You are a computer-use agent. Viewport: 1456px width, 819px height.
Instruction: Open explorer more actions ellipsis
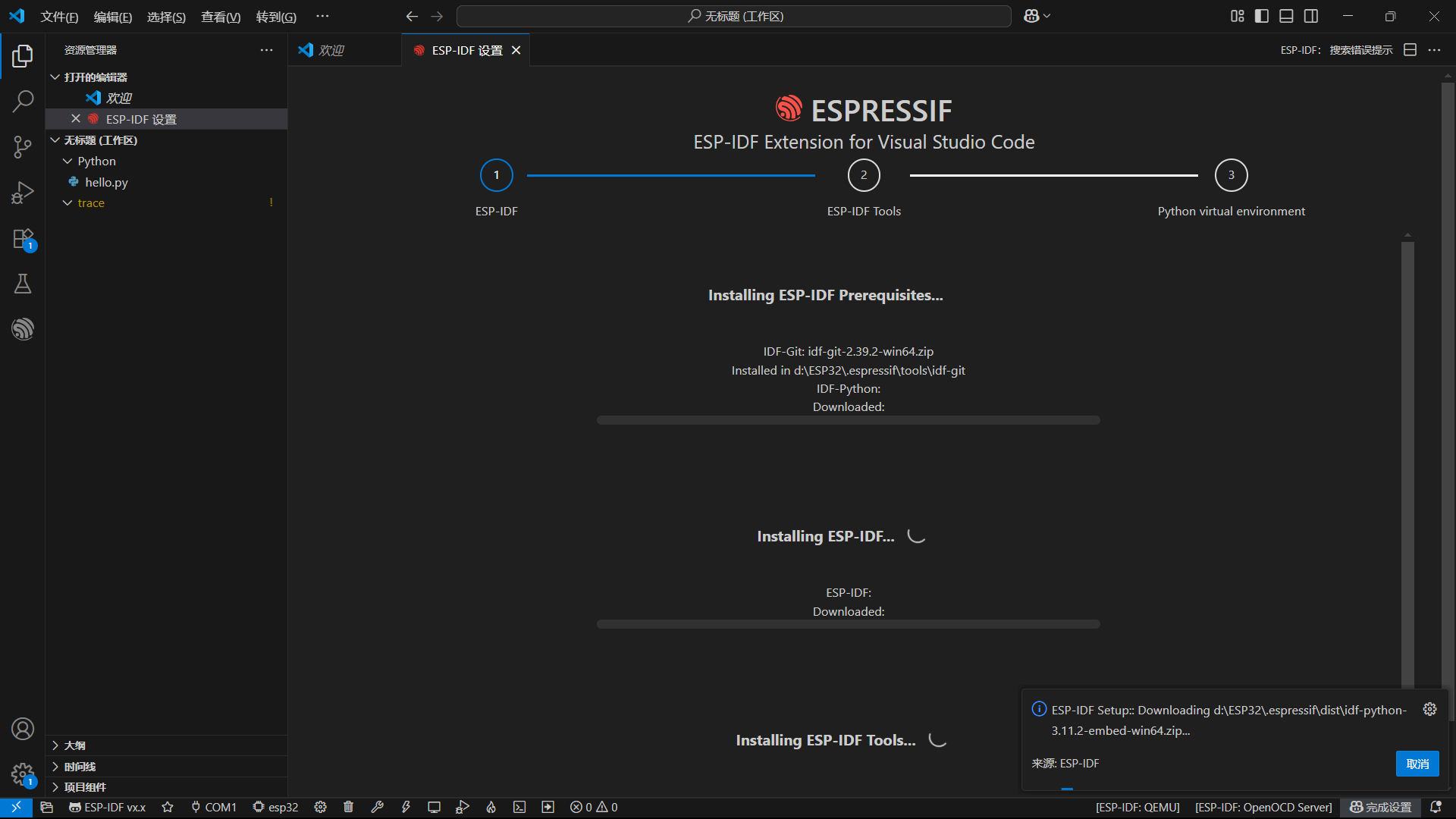(266, 50)
